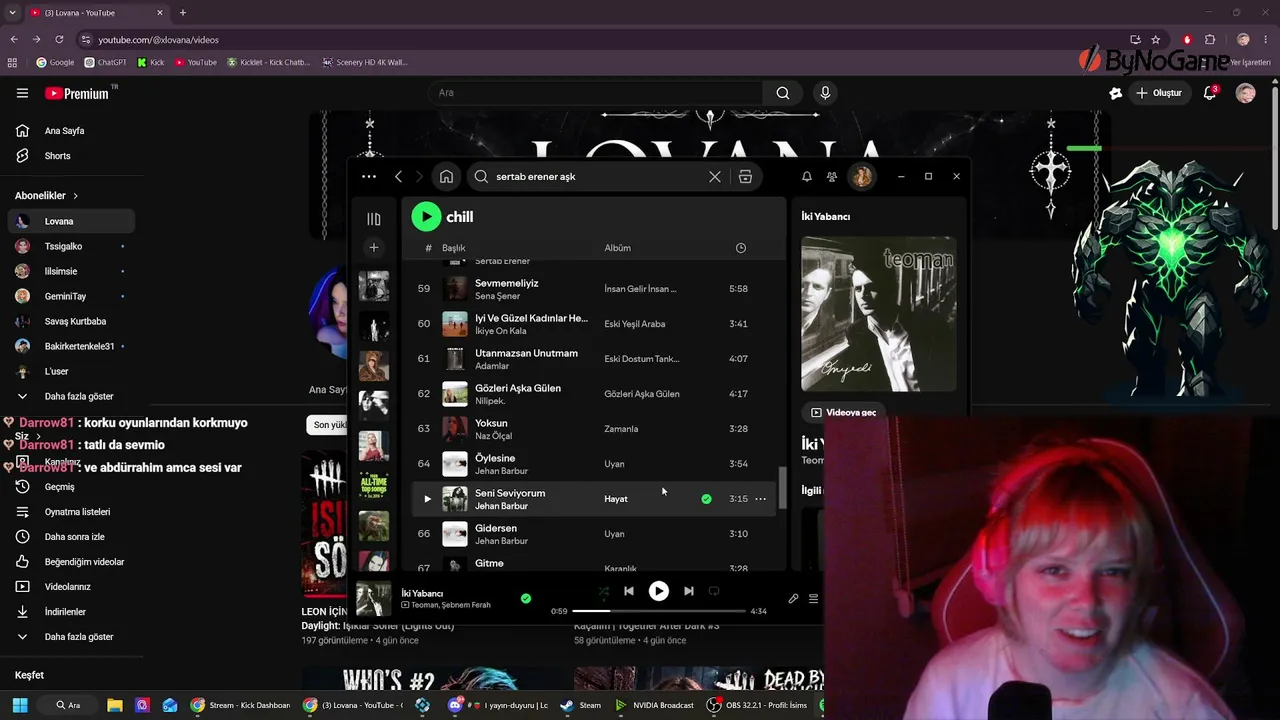1280x720 pixels.
Task: Open Spotify's notification bell
Action: tap(807, 177)
